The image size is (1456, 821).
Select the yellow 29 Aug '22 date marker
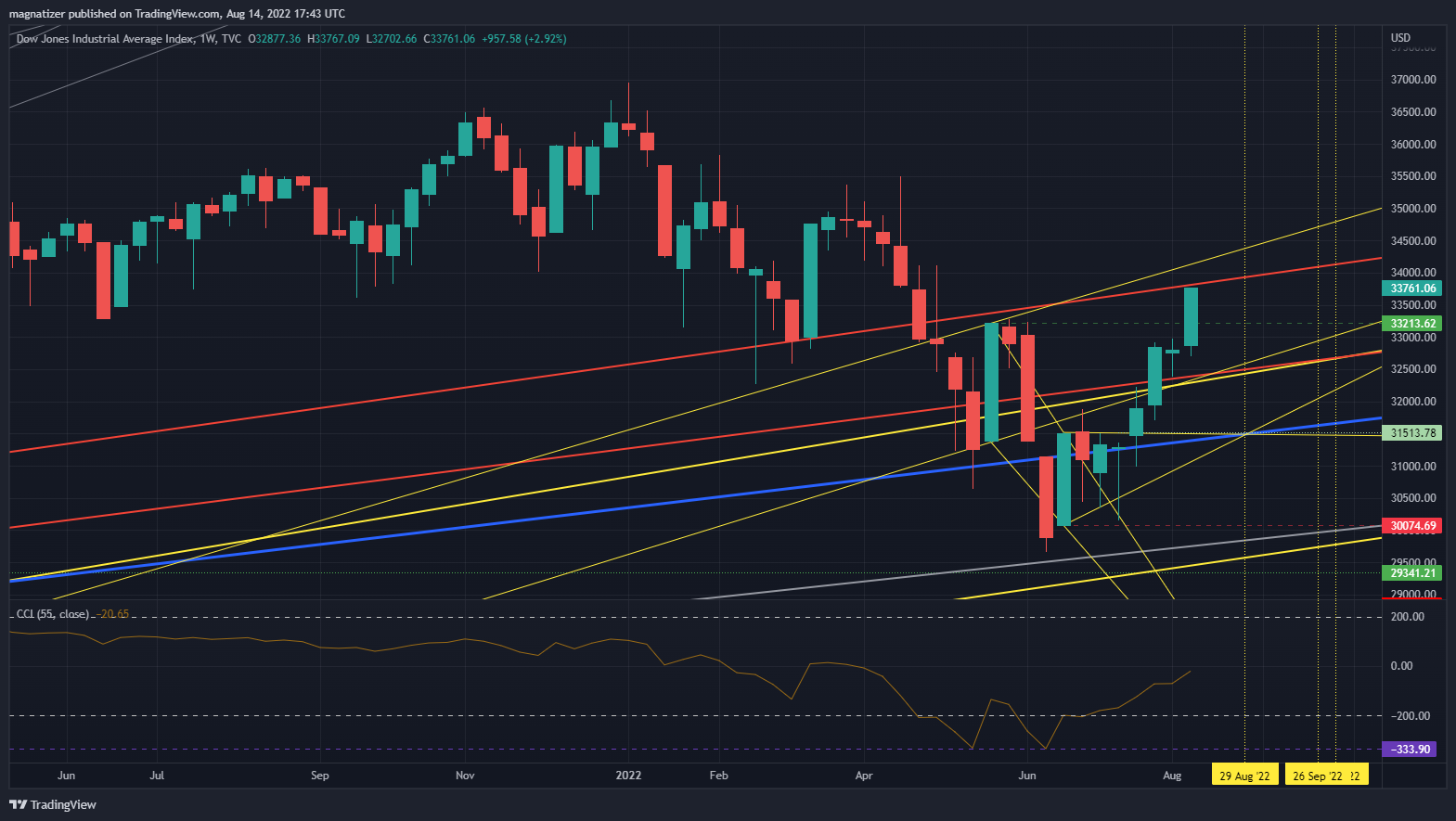pyautogui.click(x=1244, y=776)
